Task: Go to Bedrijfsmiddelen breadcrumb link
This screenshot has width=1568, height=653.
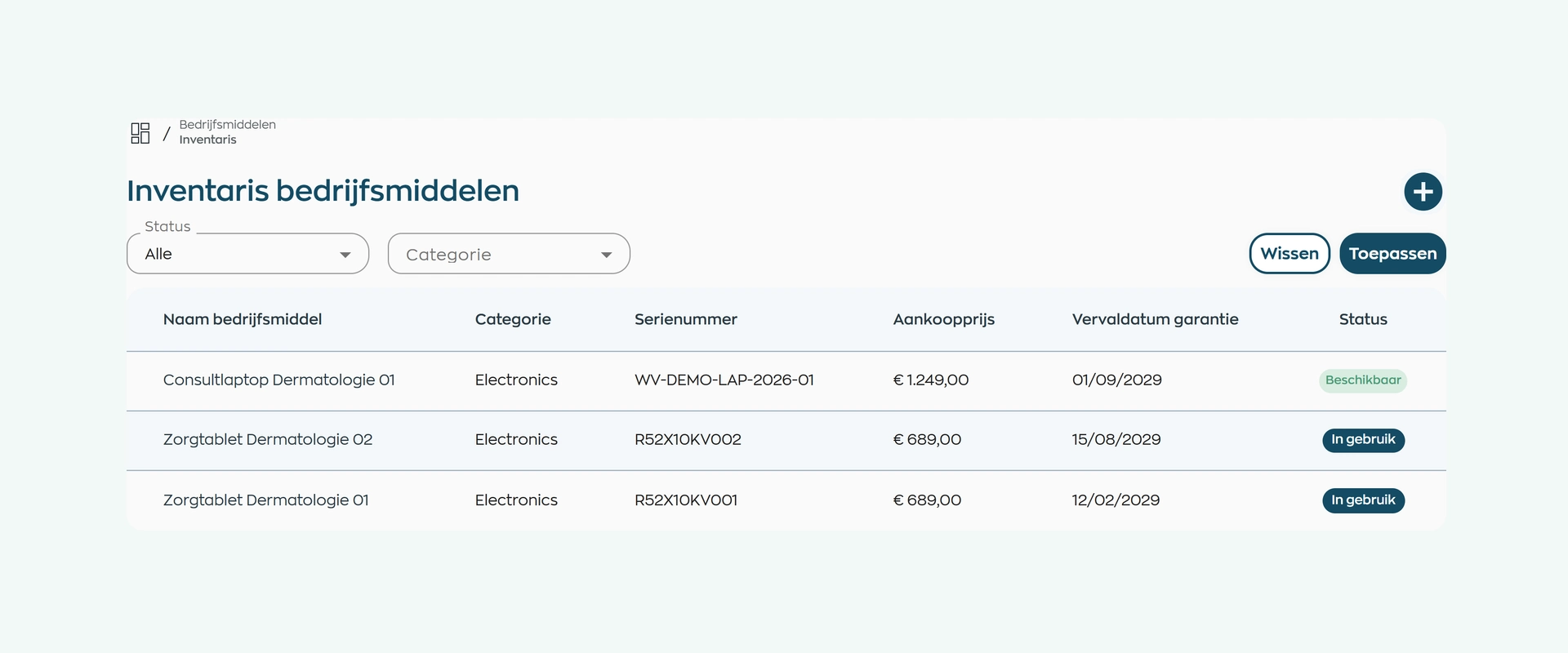Action: 228,125
